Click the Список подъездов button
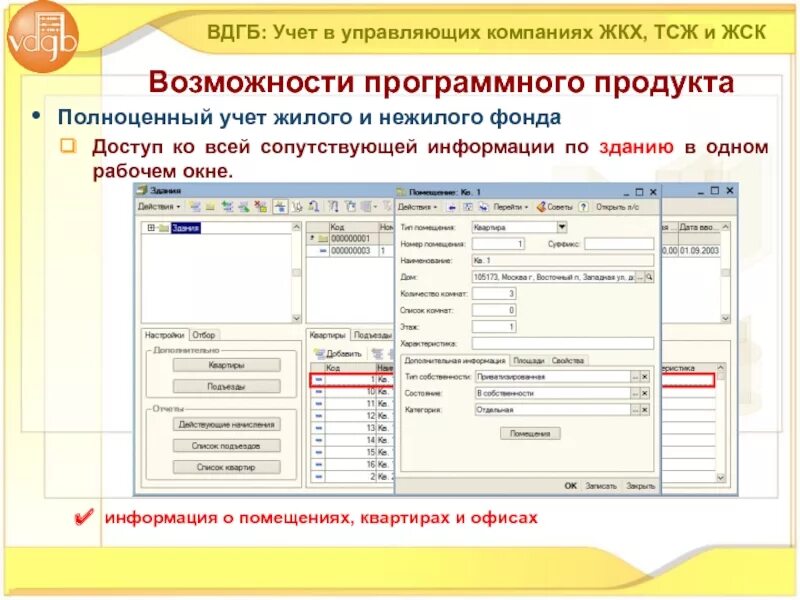 coord(227,446)
